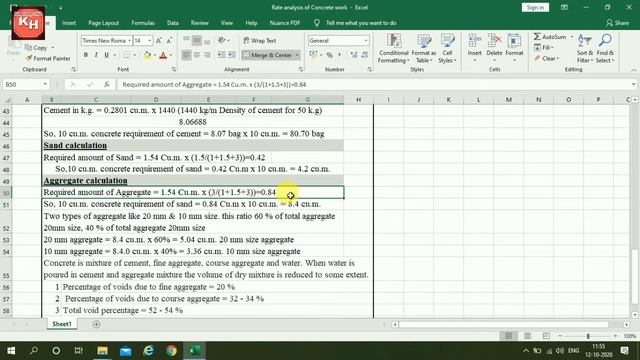
Task: Open the Number format dialog launcher
Action: pyautogui.click(x=370, y=70)
